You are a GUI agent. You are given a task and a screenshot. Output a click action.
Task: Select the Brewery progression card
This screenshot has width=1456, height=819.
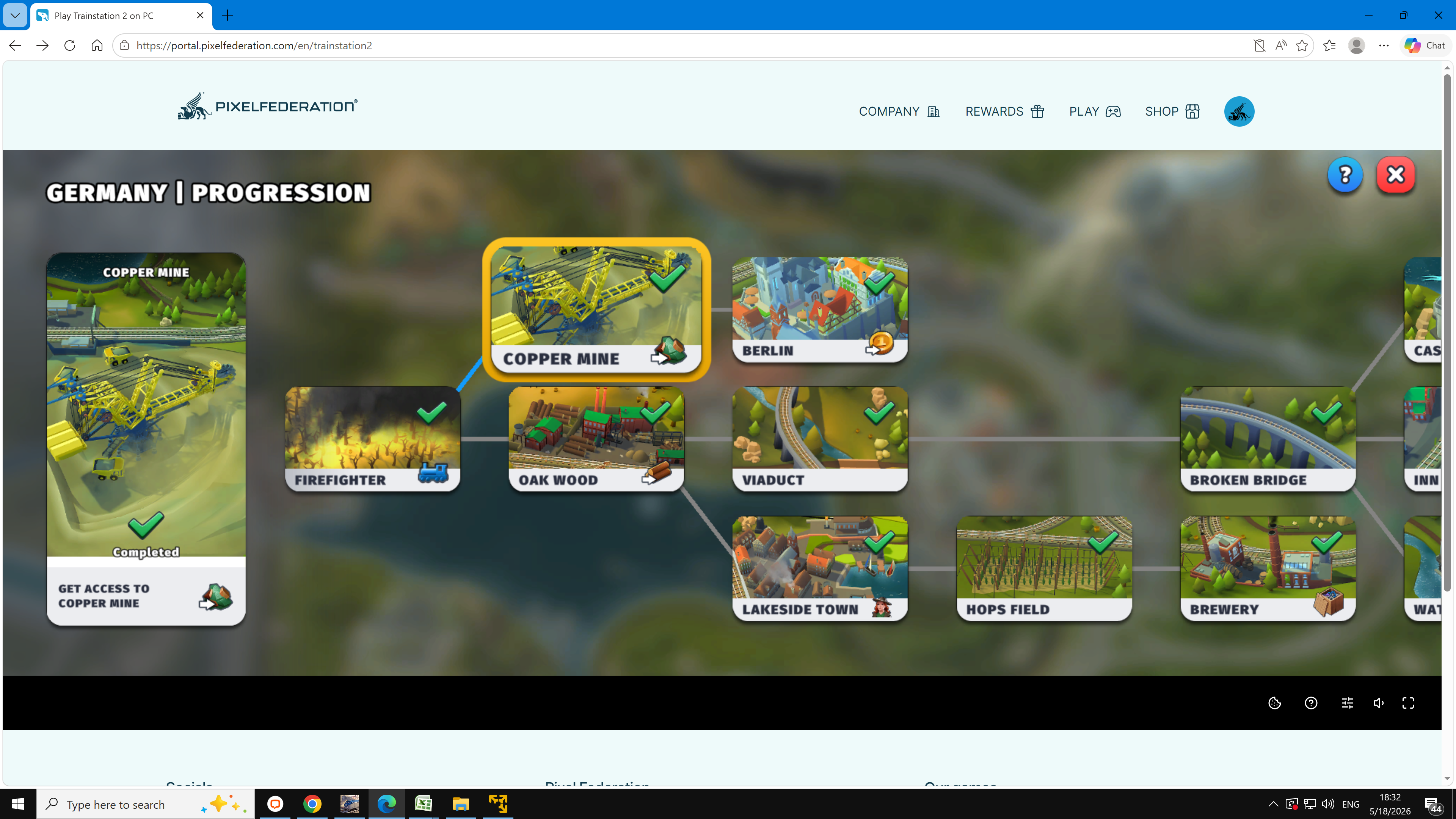[1268, 568]
